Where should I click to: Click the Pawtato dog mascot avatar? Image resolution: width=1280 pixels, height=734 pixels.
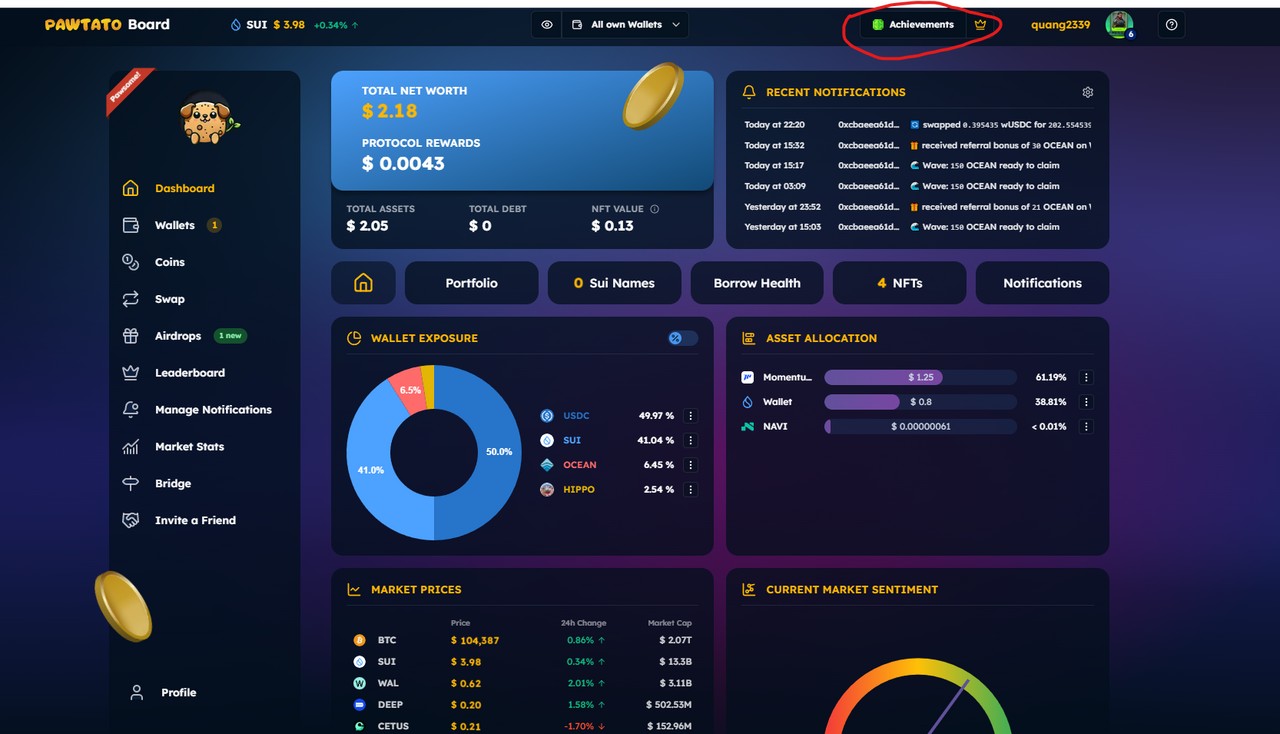[x=208, y=119]
